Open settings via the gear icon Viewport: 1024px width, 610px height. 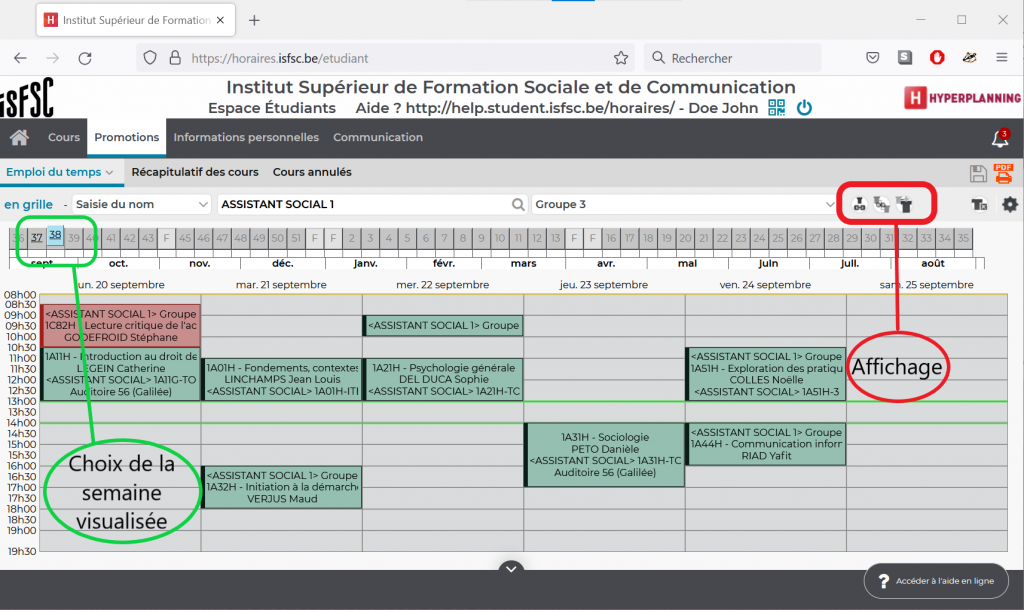[1009, 204]
